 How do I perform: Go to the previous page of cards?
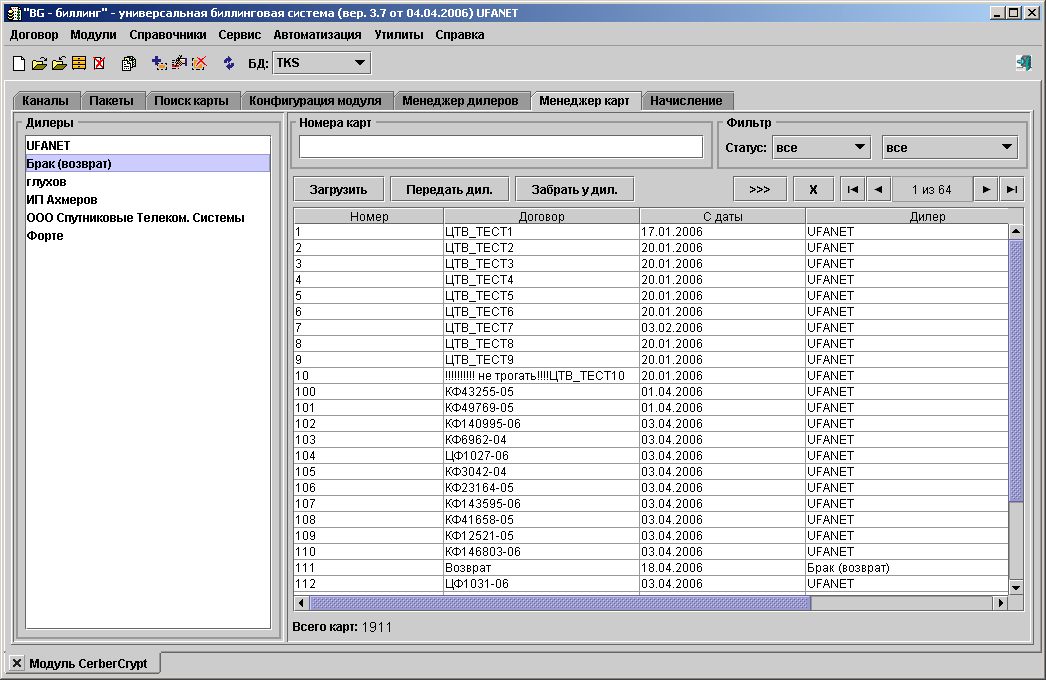point(877,189)
